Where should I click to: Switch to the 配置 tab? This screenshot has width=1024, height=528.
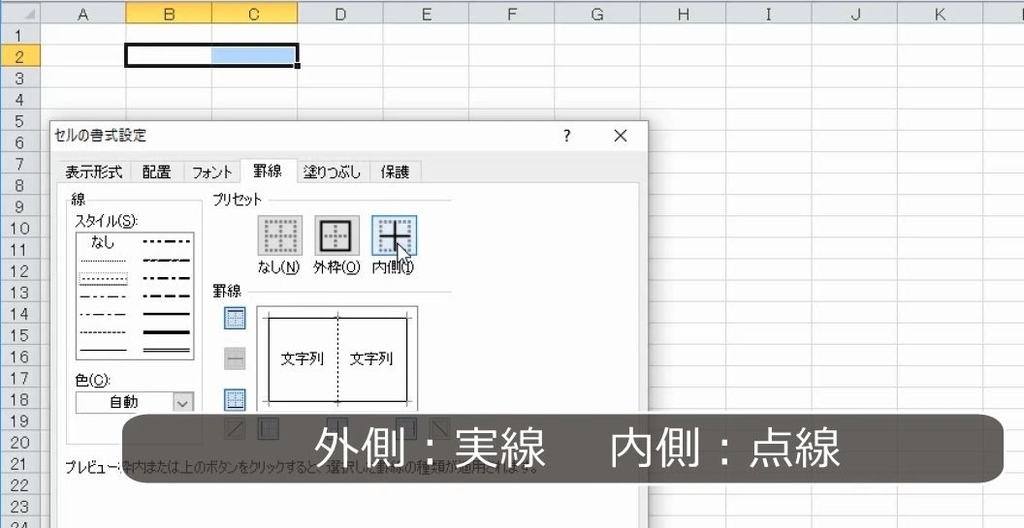pos(157,172)
